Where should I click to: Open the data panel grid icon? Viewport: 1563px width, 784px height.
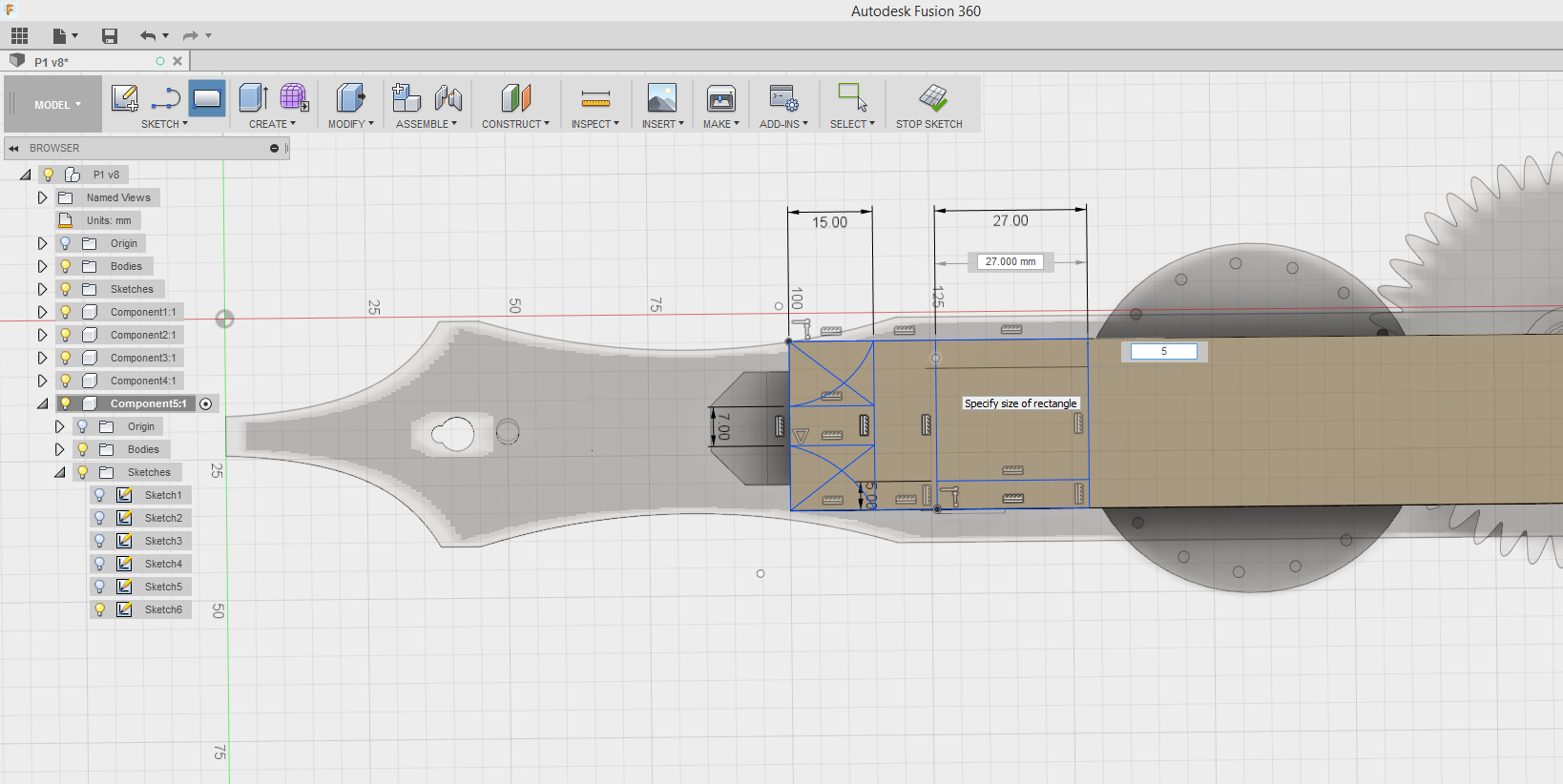[19, 36]
